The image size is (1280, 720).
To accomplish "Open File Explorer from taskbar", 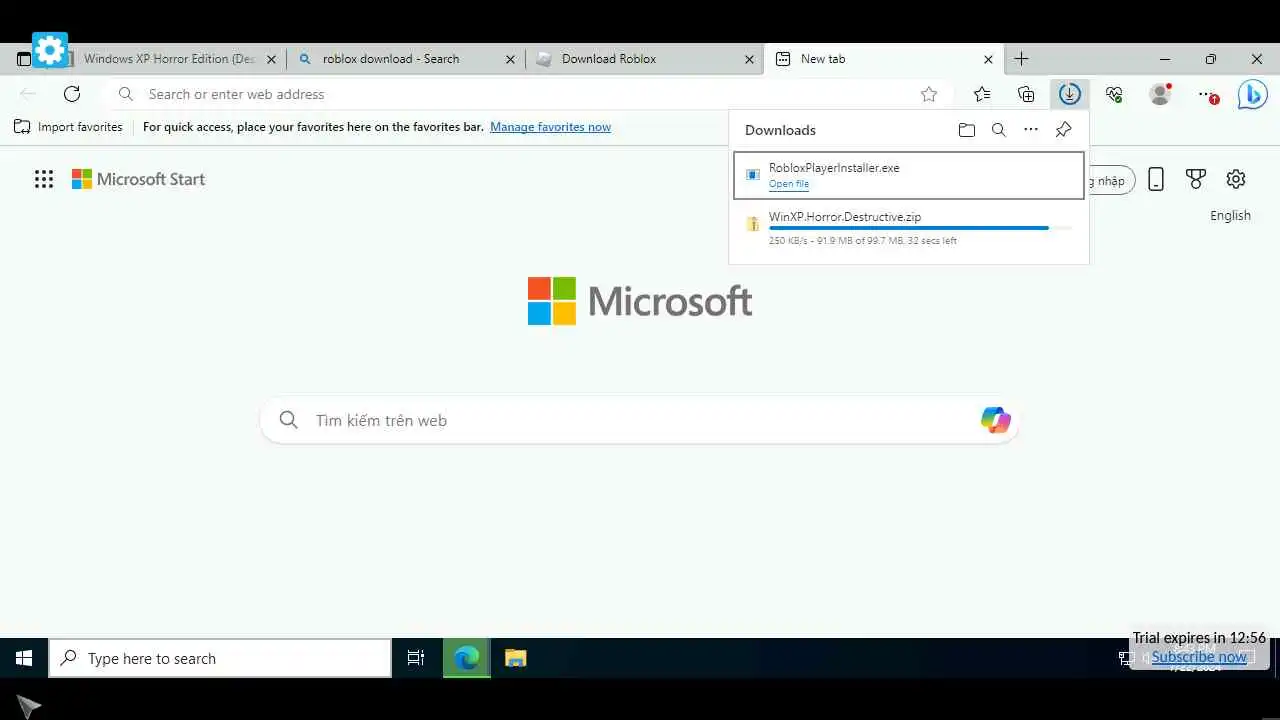I will (515, 658).
